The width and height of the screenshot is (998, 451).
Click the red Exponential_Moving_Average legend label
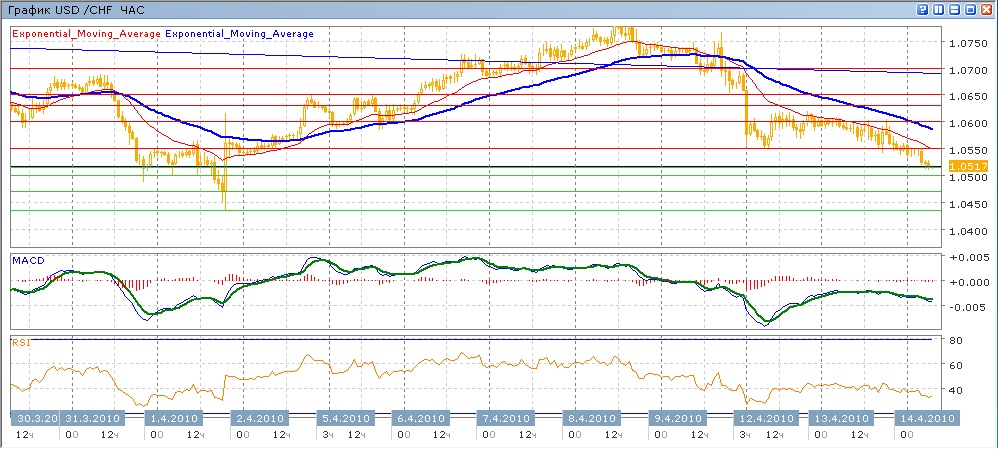[86, 34]
